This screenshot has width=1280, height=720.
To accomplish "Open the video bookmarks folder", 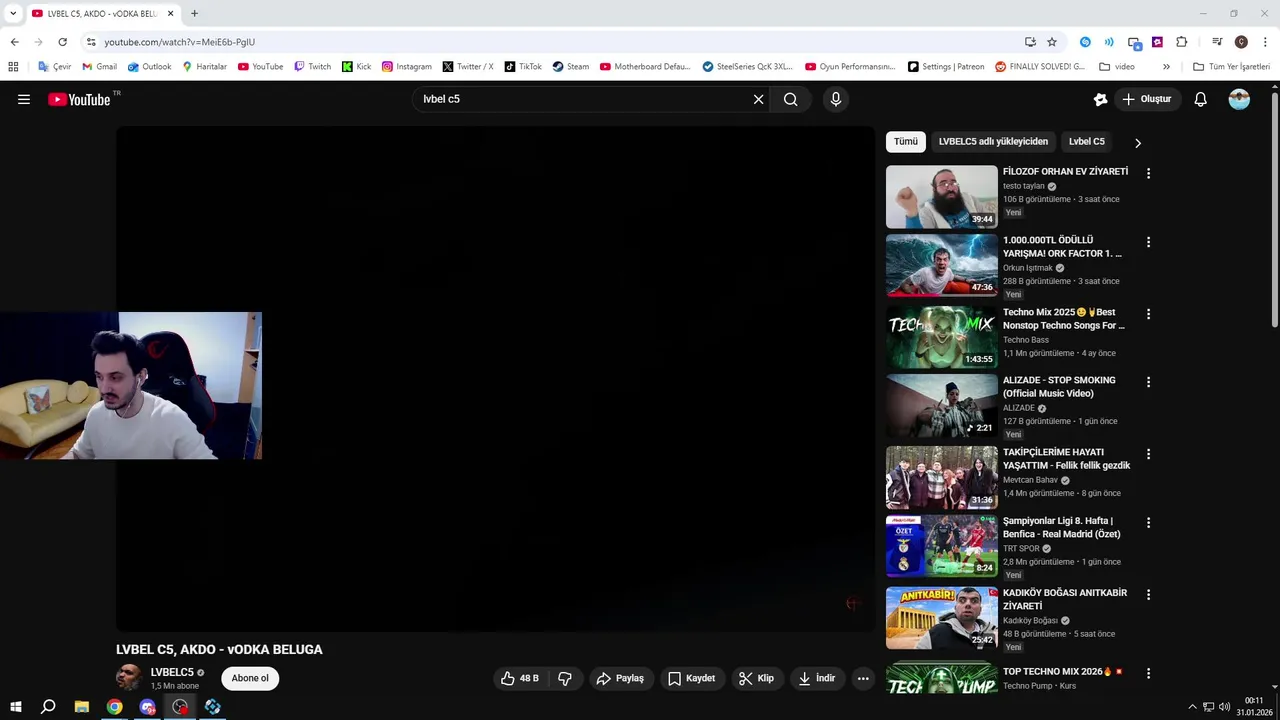I will tap(1117, 67).
